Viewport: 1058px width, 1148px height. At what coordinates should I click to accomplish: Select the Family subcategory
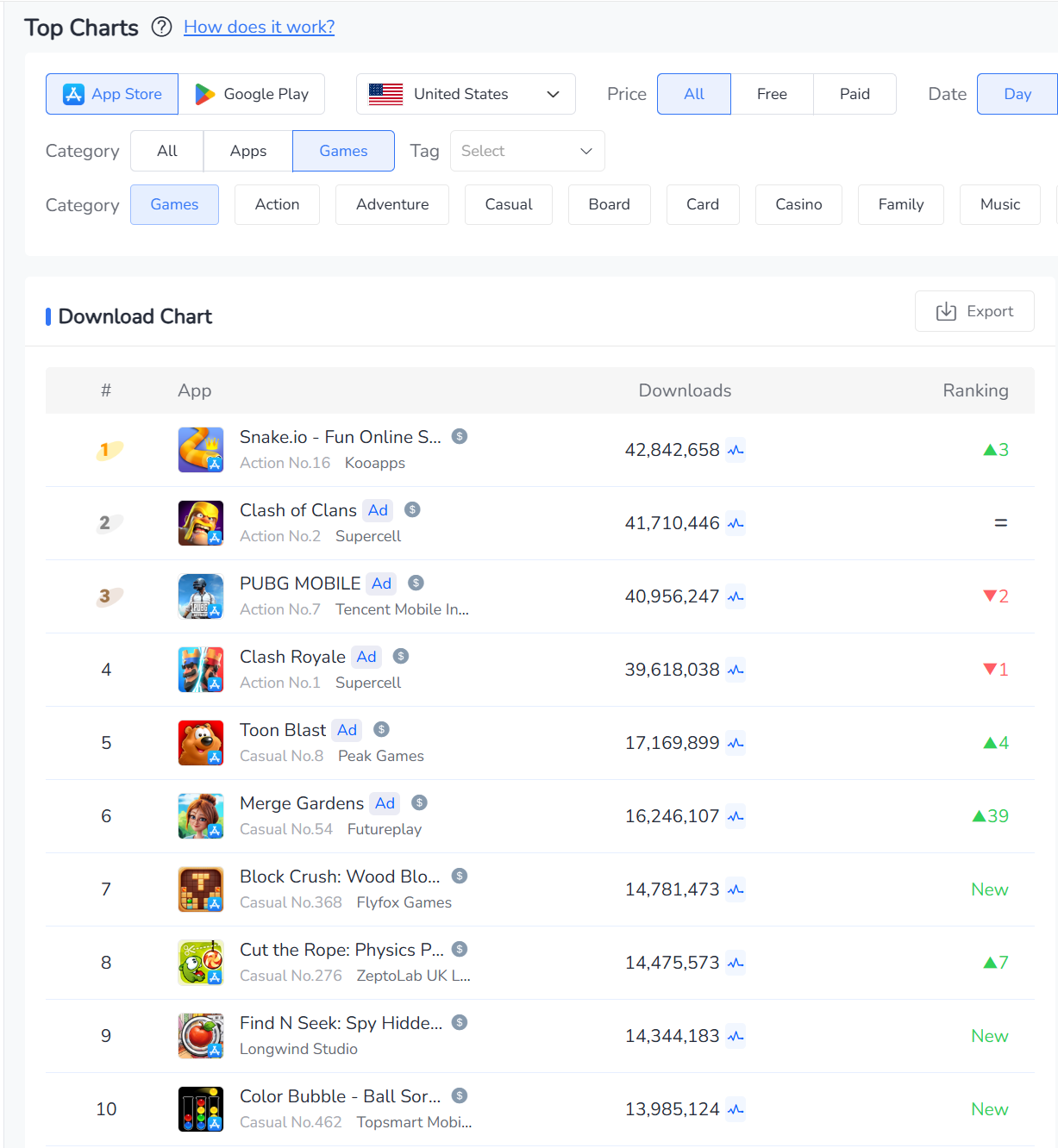point(901,204)
